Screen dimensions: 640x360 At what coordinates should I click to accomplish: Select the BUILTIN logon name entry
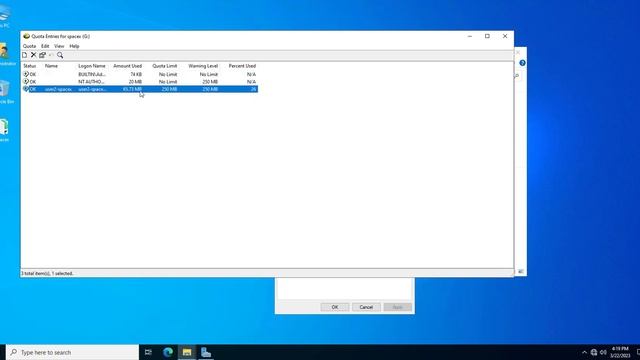pyautogui.click(x=92, y=74)
